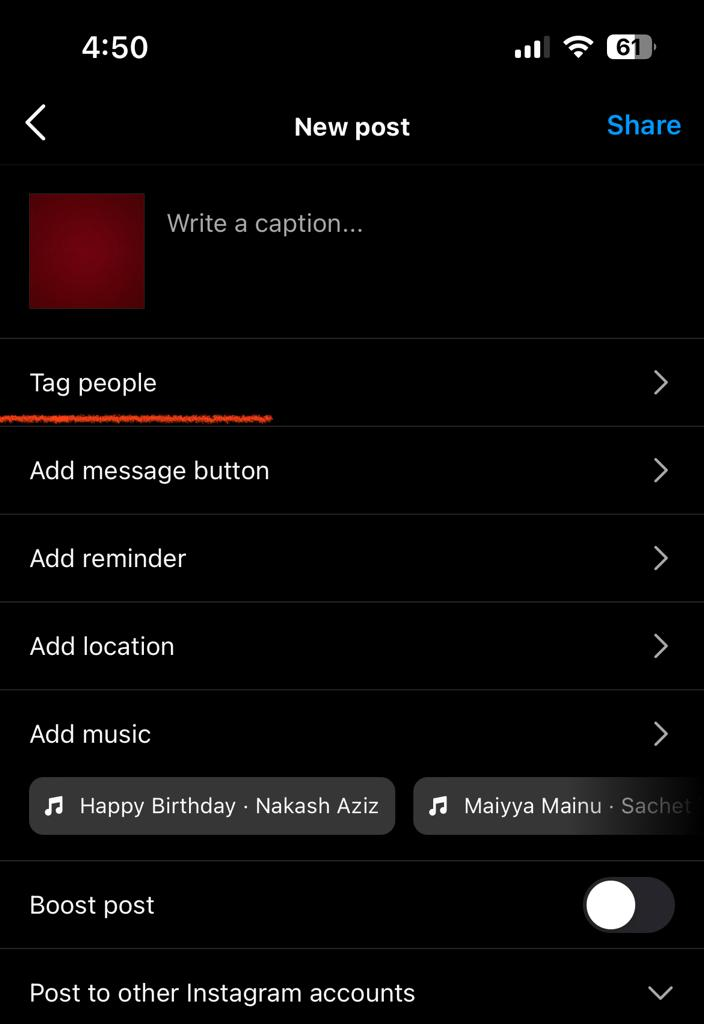Screen dimensions: 704x1024
Task: Select the Add location row
Action: (x=352, y=647)
